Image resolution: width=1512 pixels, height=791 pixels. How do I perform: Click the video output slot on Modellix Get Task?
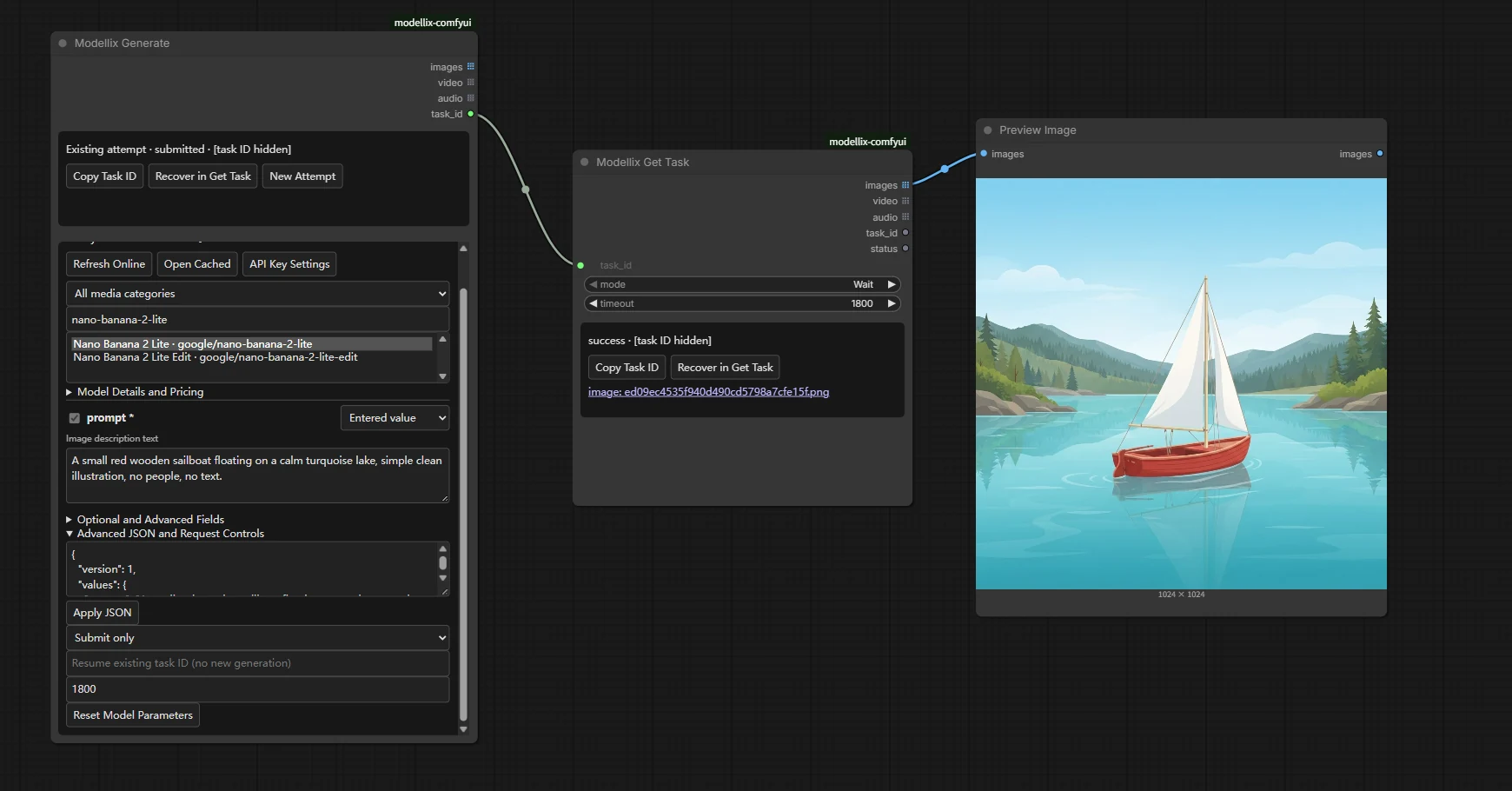[905, 201]
